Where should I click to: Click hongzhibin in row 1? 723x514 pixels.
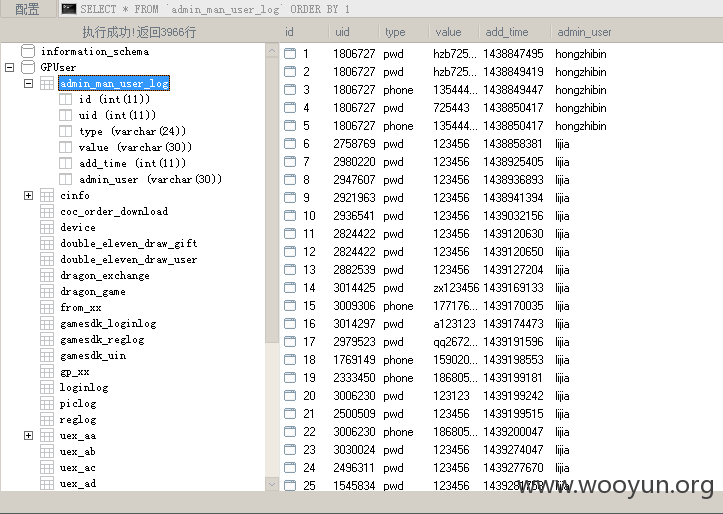coord(581,54)
